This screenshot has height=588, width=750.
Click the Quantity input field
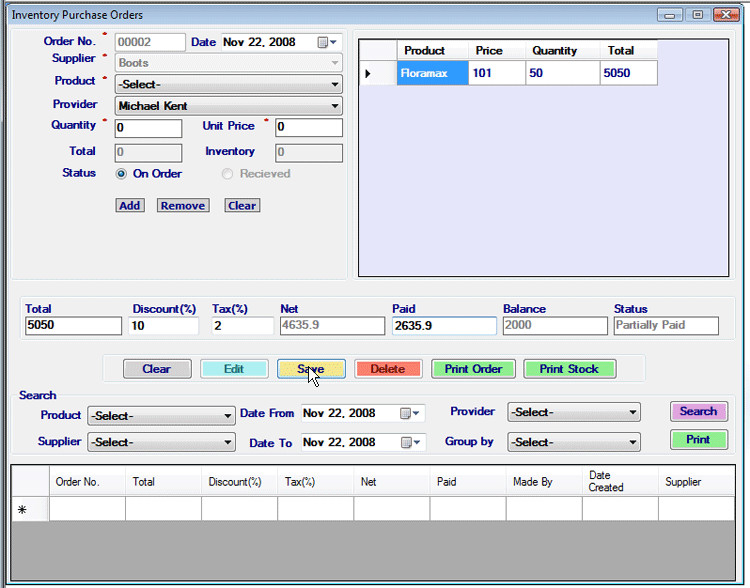coord(148,127)
